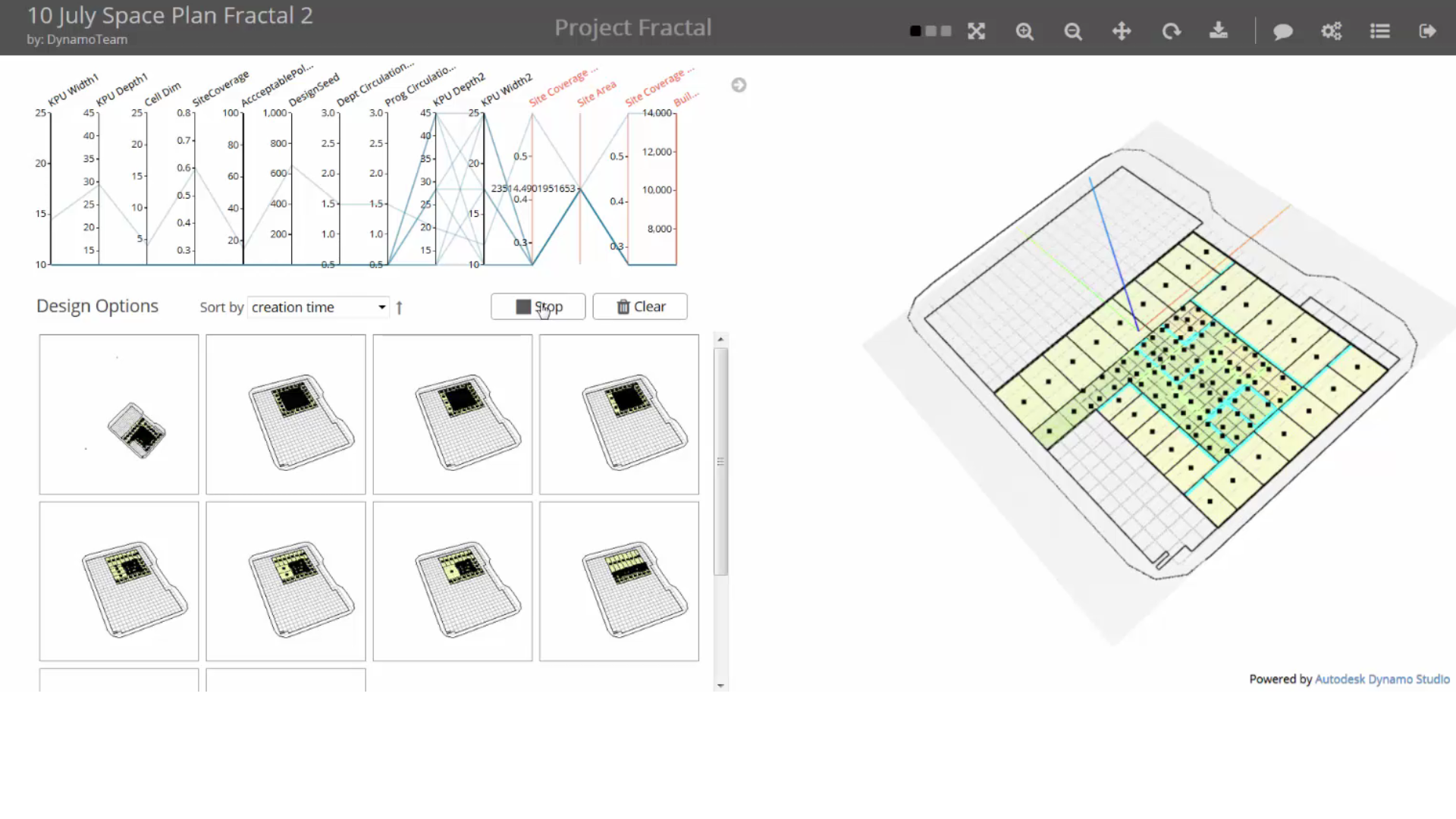The width and height of the screenshot is (1456, 819).
Task: Click the zoom in magnifier icon
Action: tap(1025, 31)
